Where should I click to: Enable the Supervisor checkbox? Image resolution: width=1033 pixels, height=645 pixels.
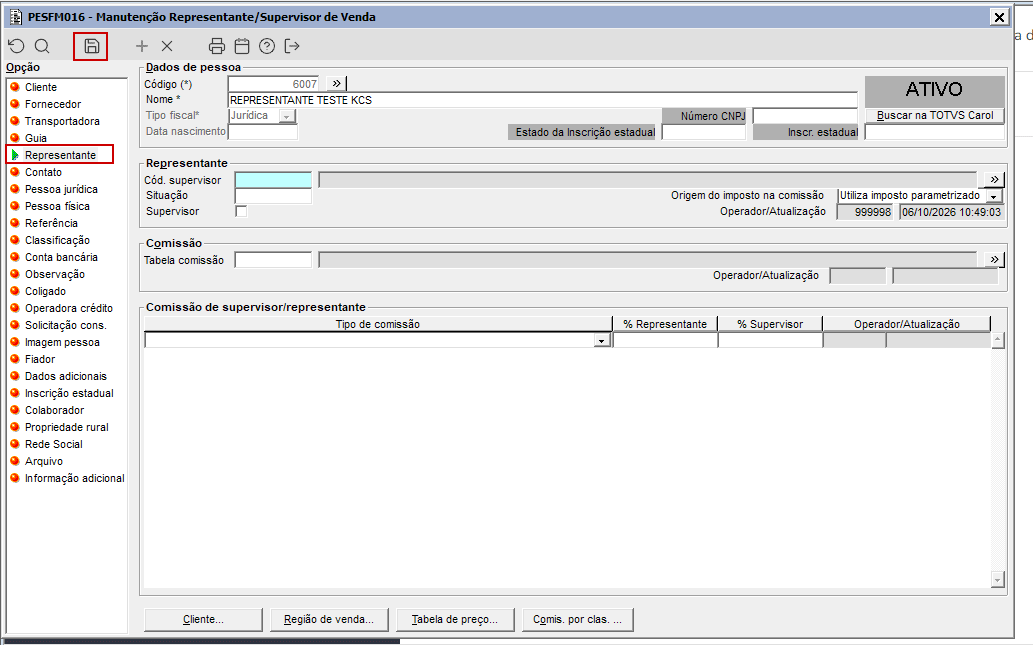point(241,211)
